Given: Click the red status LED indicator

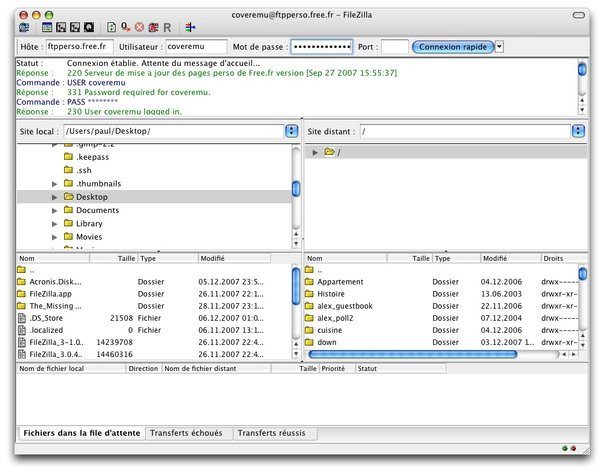Looking at the screenshot, I should coord(573,448).
